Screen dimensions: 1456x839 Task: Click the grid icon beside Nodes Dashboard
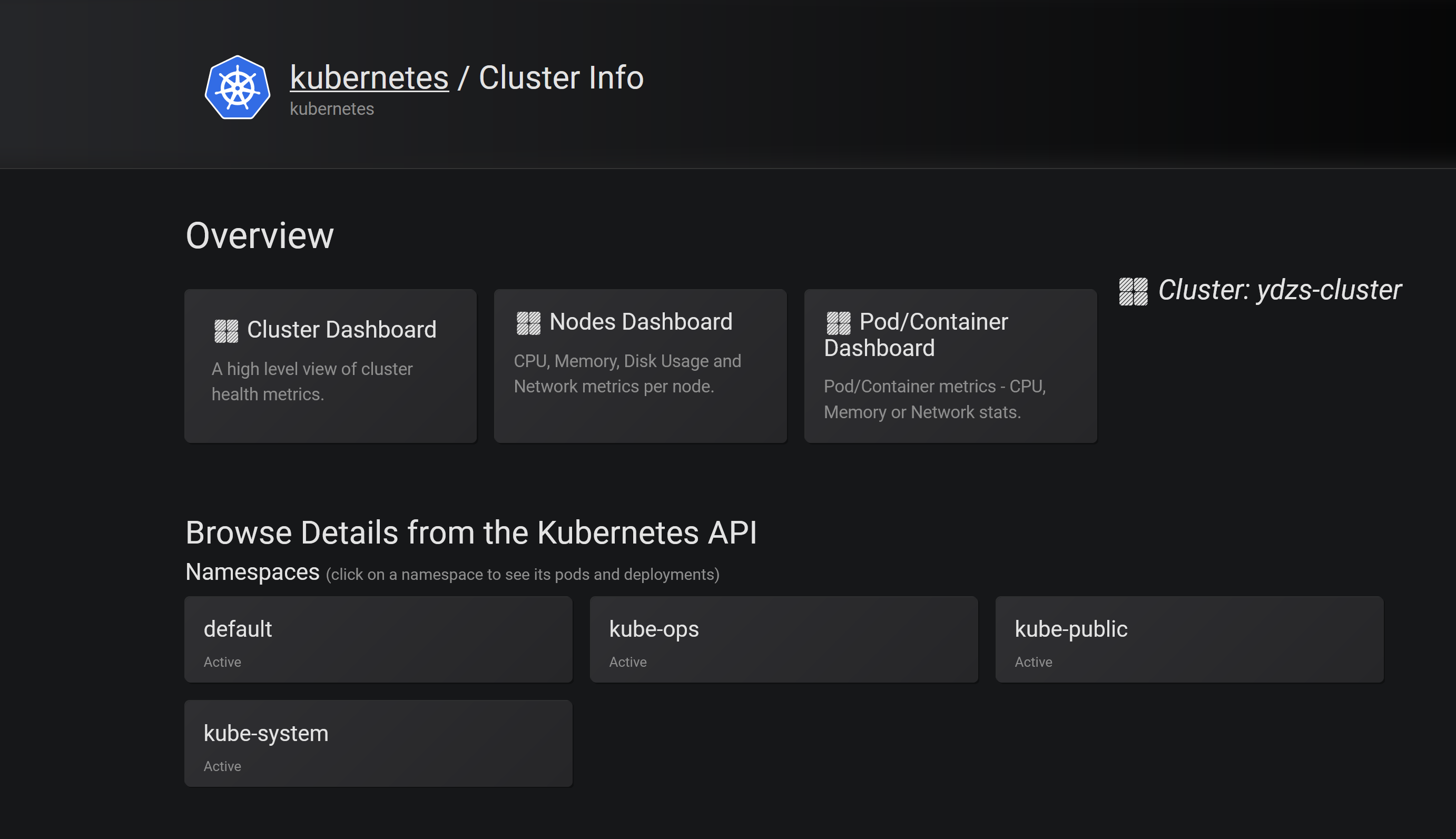[x=528, y=323]
